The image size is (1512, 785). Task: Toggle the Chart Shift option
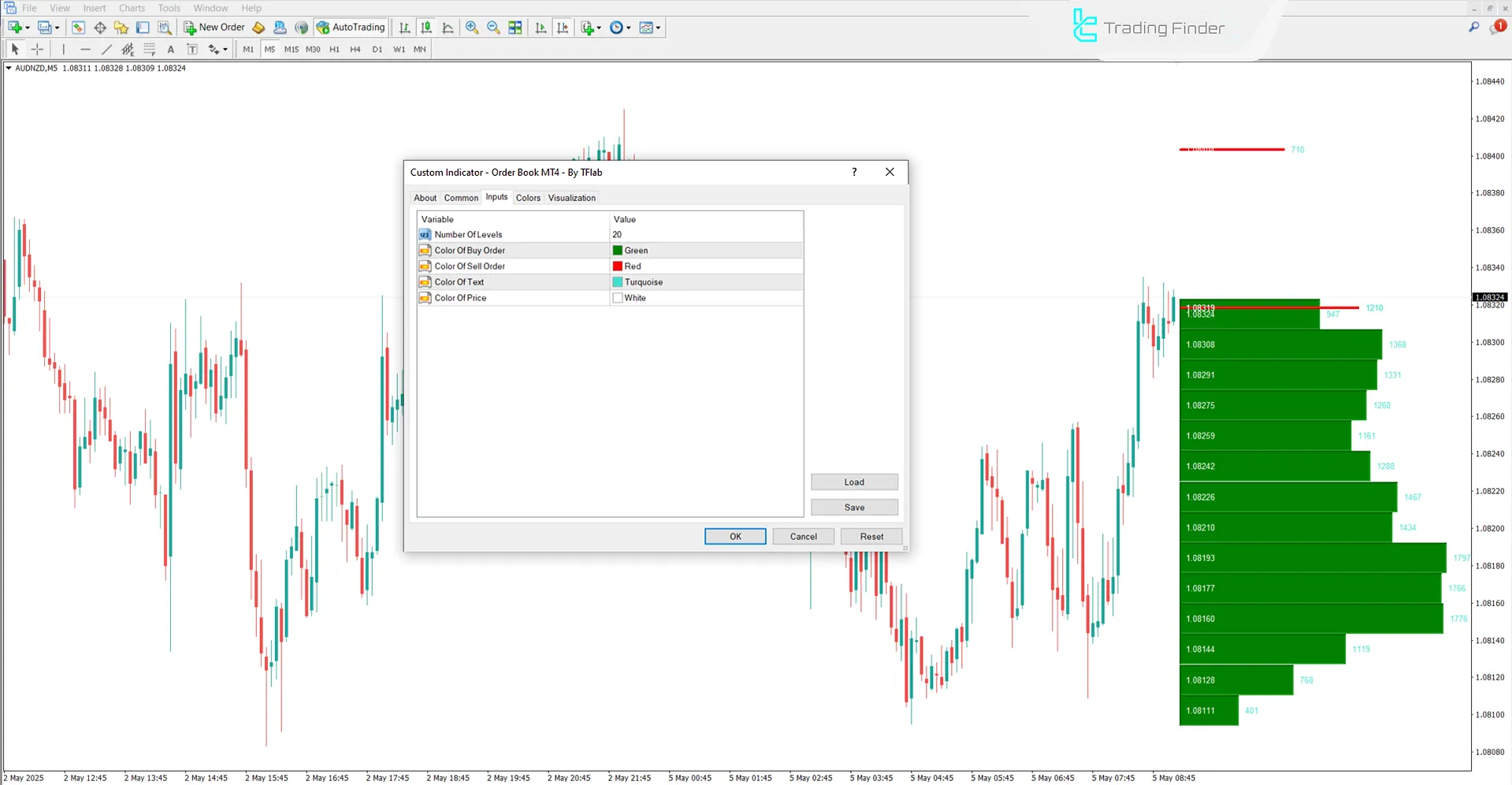click(x=563, y=28)
